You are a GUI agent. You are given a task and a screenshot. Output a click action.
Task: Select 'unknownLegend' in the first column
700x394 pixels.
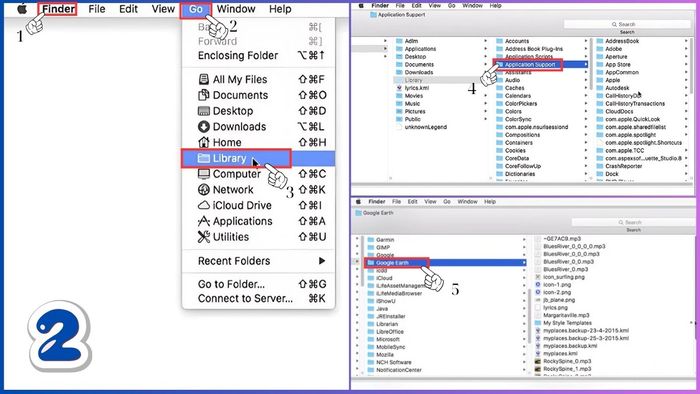tap(425, 127)
